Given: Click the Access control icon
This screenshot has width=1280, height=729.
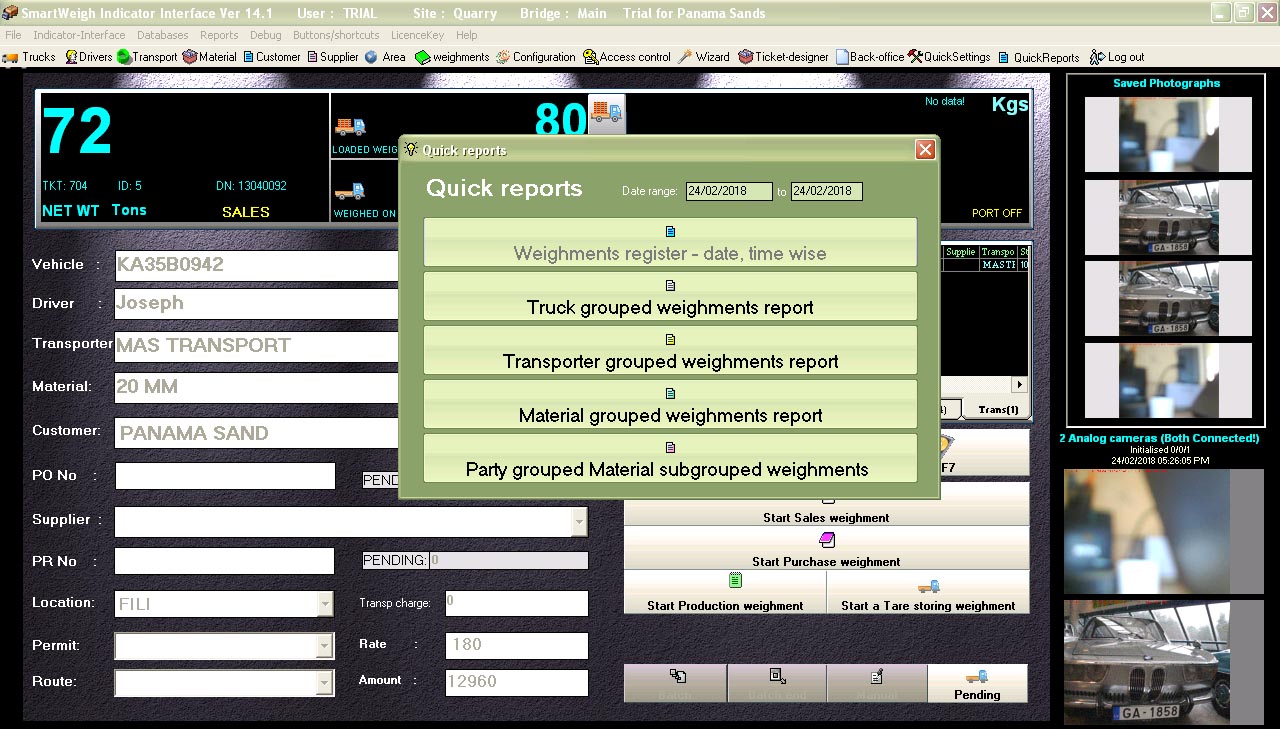Looking at the screenshot, I should (627, 57).
